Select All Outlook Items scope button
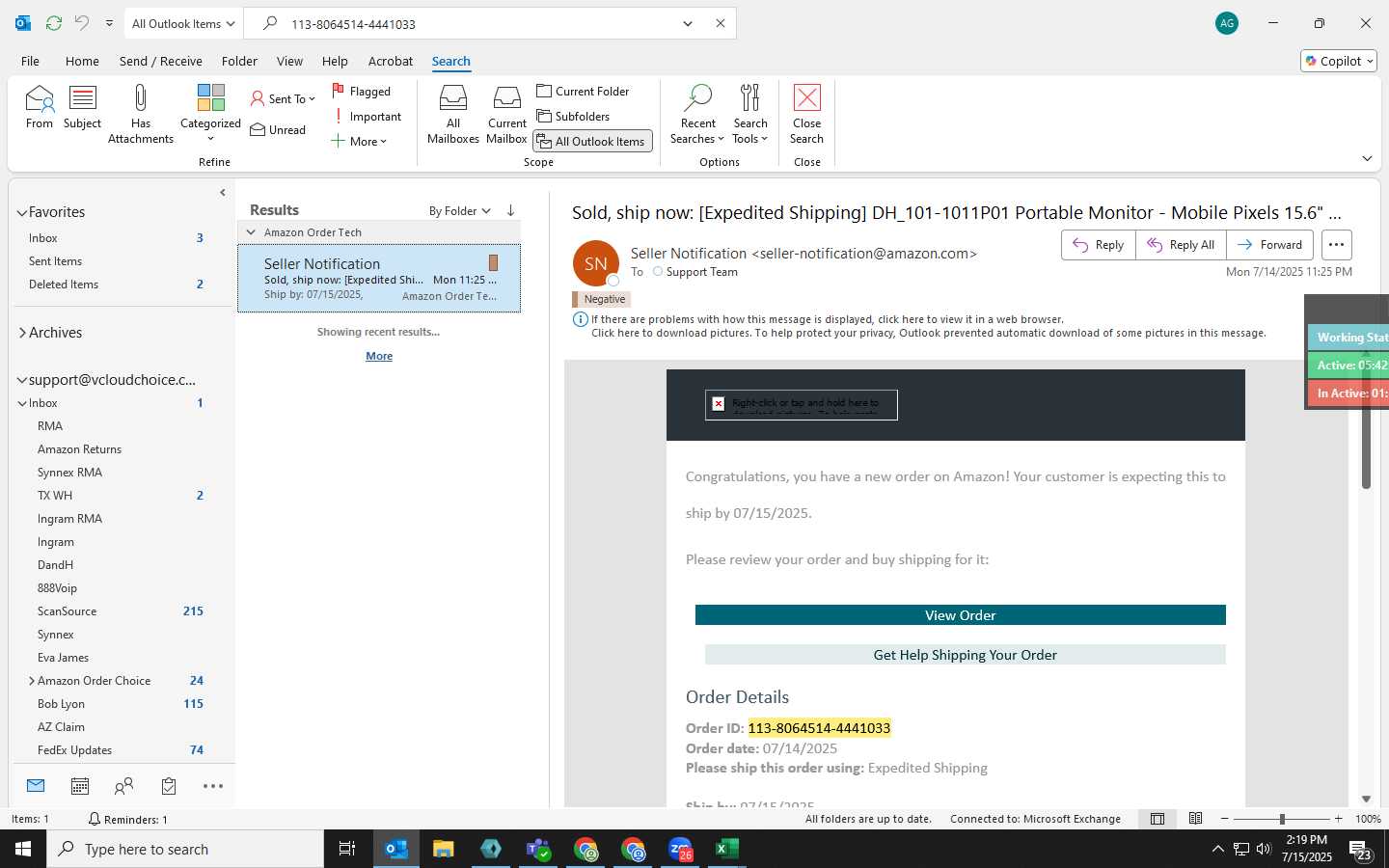The image size is (1389, 868). coord(593,141)
